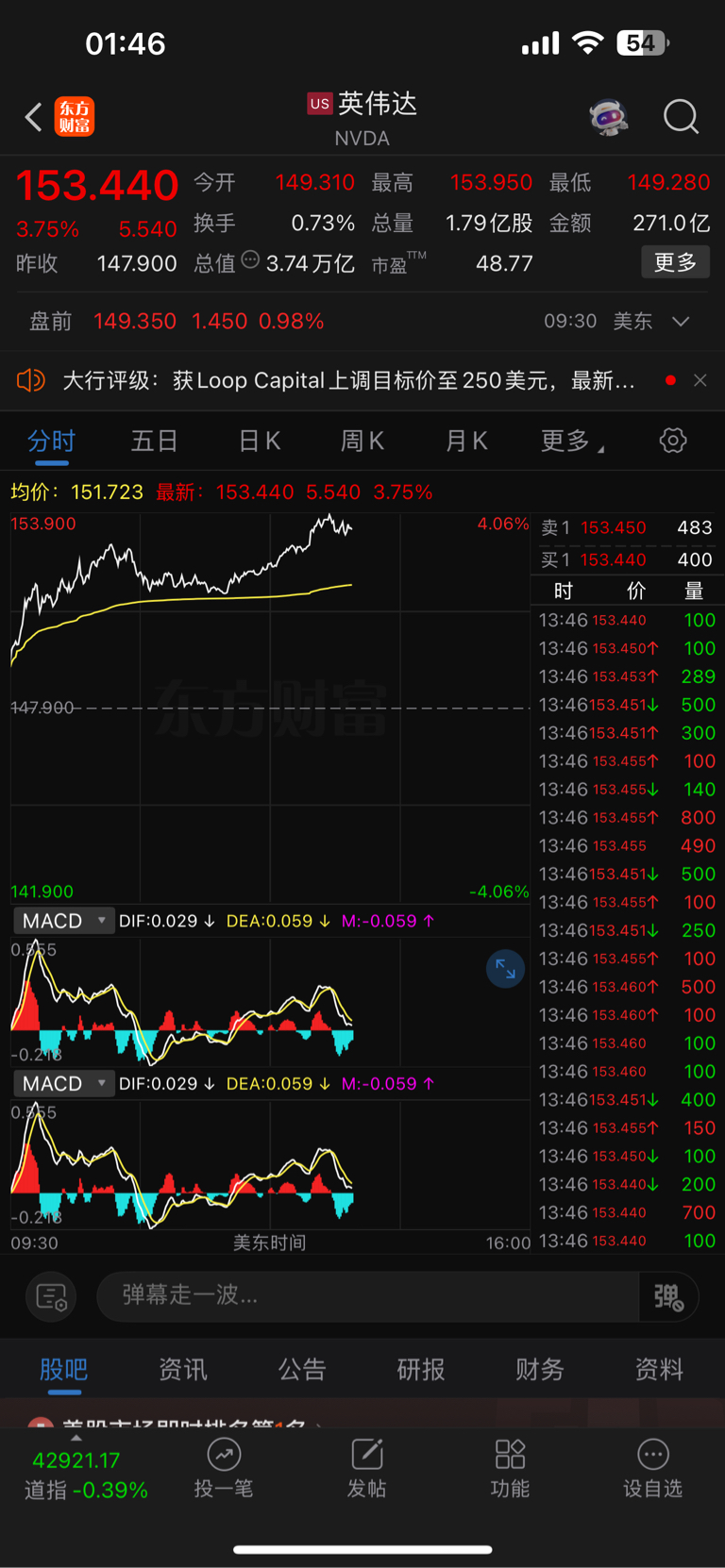Expand the 盘前 美东 chevron
The image size is (725, 1568).
(681, 322)
